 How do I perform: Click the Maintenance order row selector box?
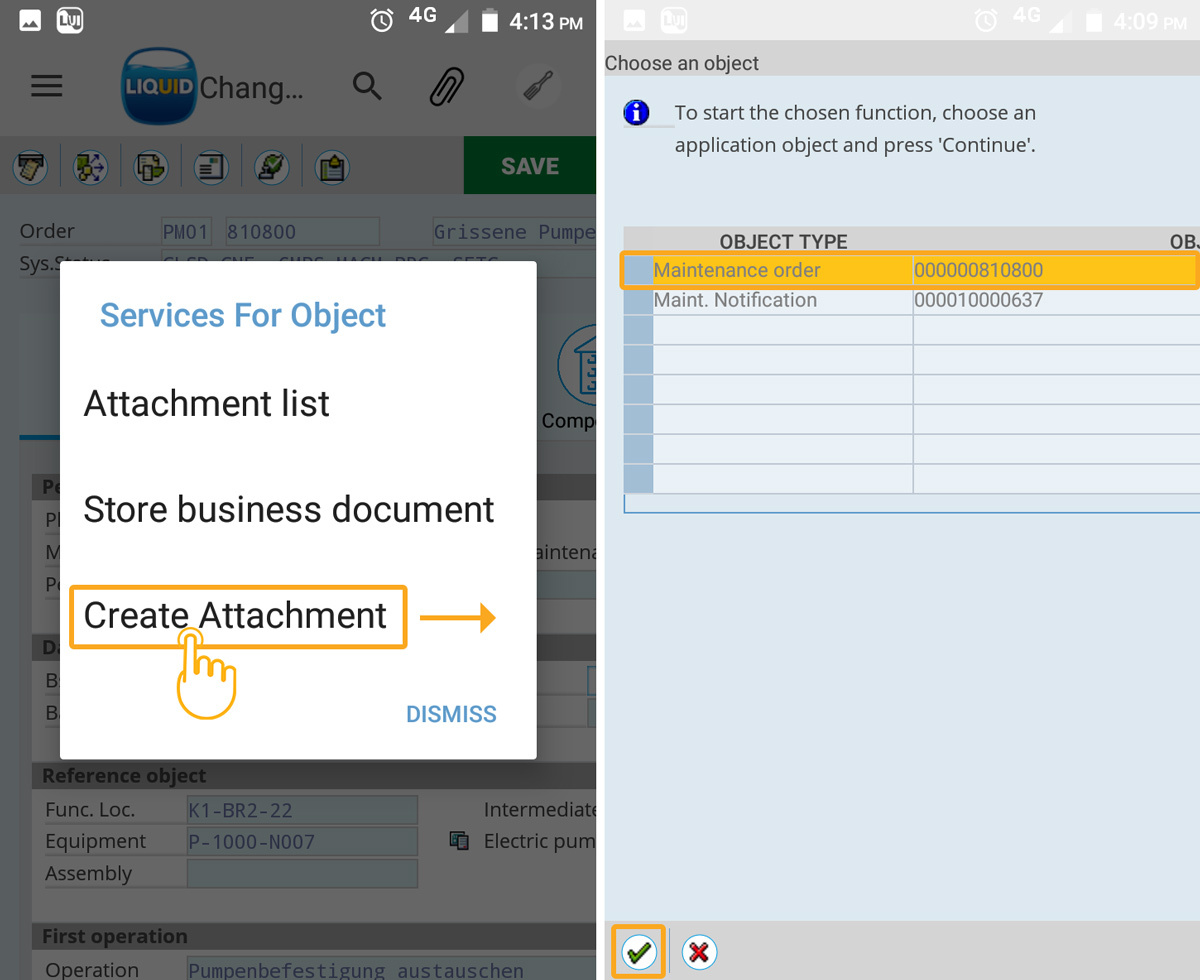[638, 270]
